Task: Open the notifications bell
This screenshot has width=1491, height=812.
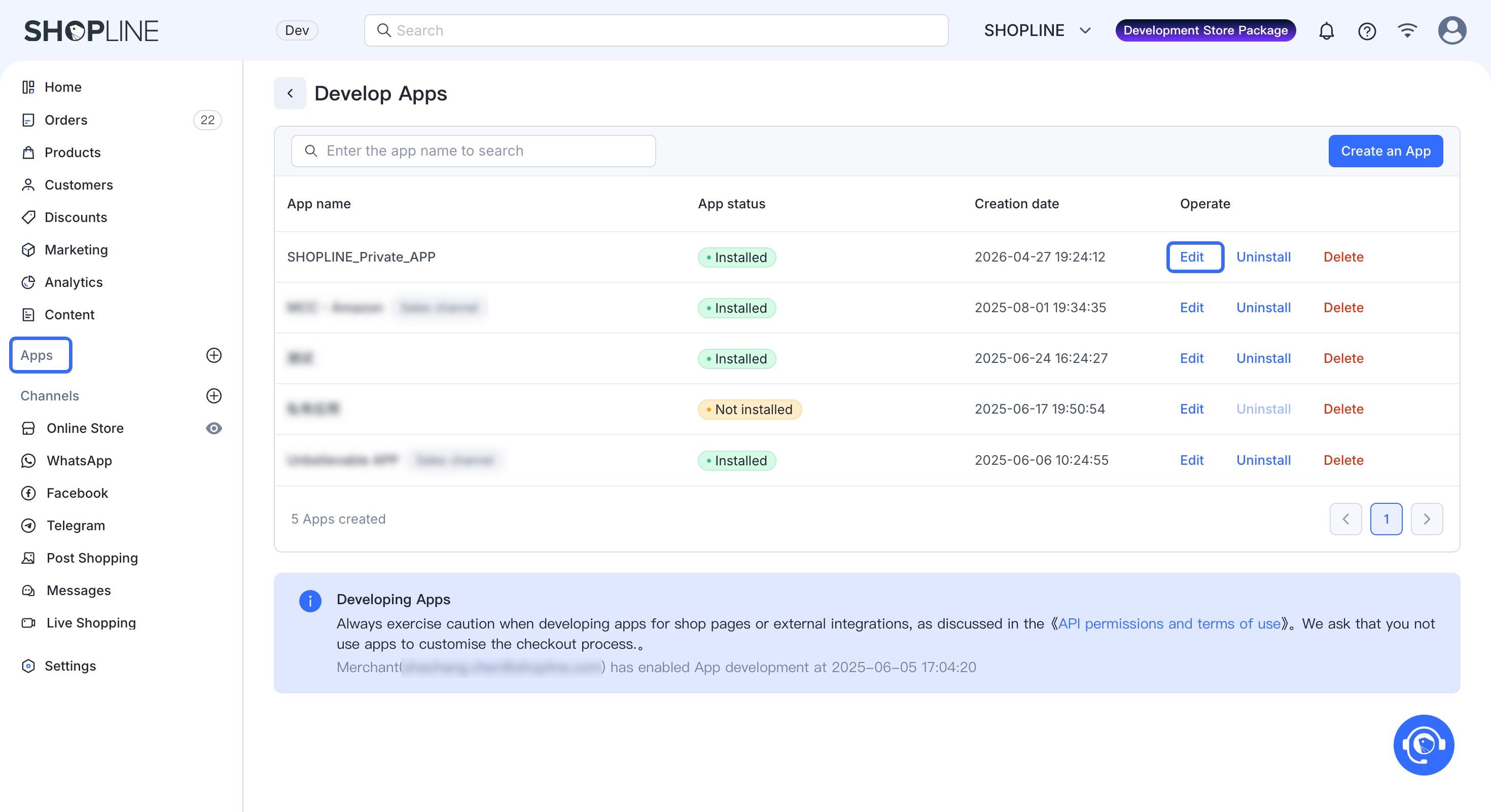Action: (1326, 30)
